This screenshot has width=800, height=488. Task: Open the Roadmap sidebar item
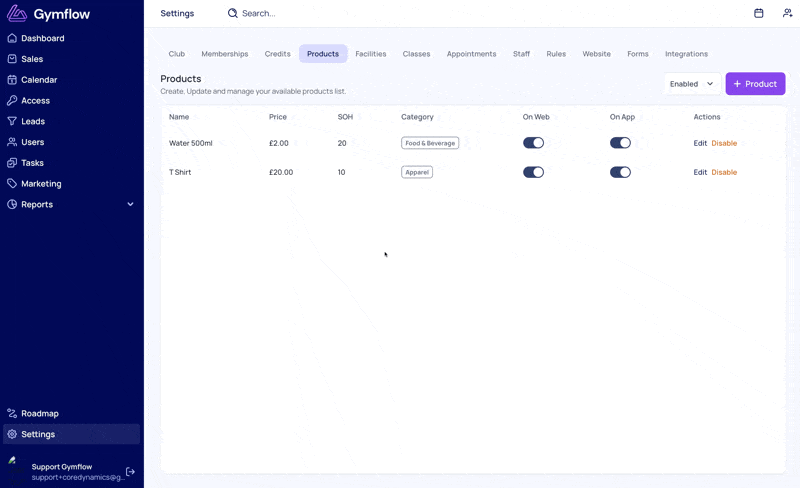[x=40, y=413]
